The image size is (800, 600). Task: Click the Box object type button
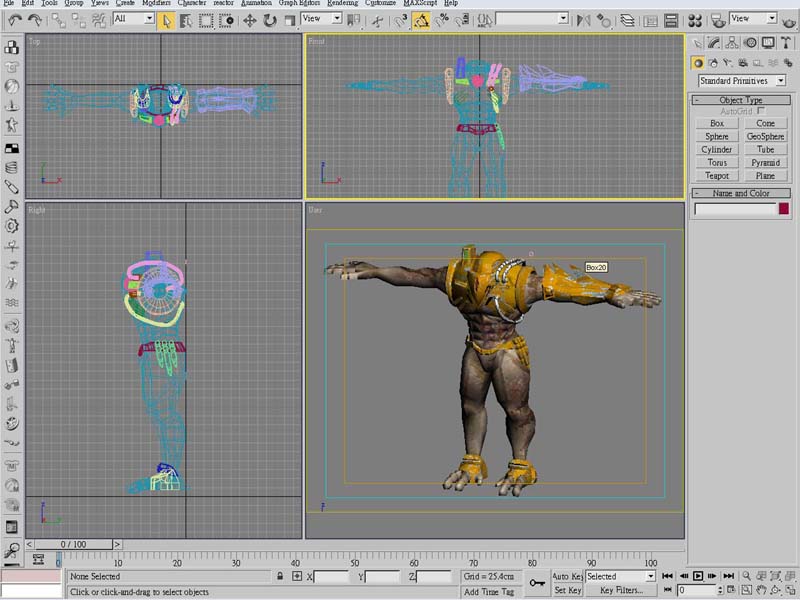(717, 123)
